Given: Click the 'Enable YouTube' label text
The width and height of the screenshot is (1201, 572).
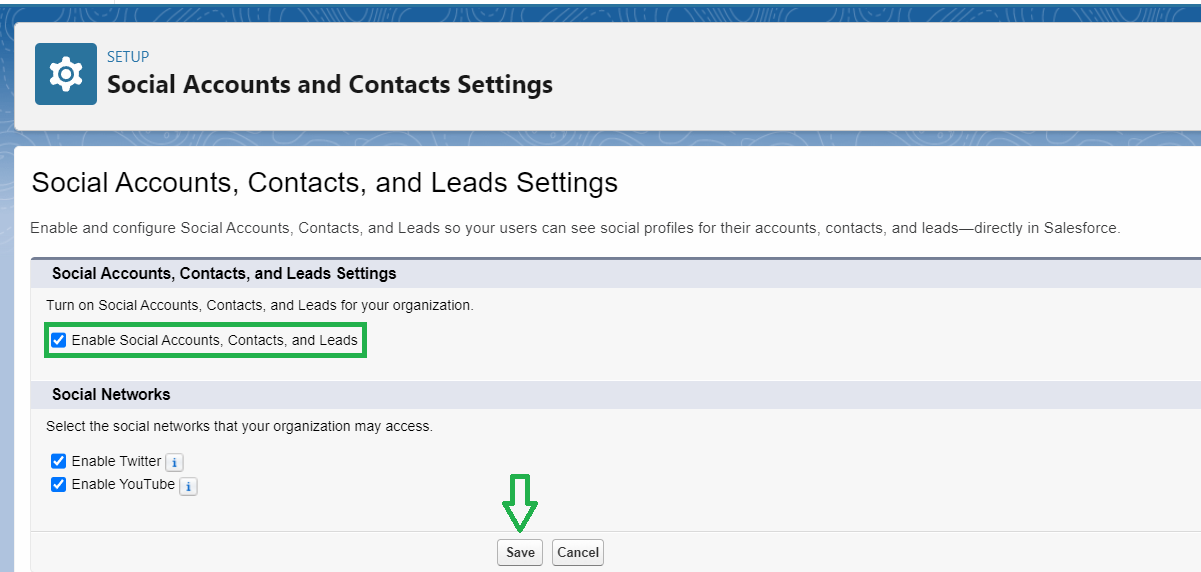Looking at the screenshot, I should pos(123,484).
